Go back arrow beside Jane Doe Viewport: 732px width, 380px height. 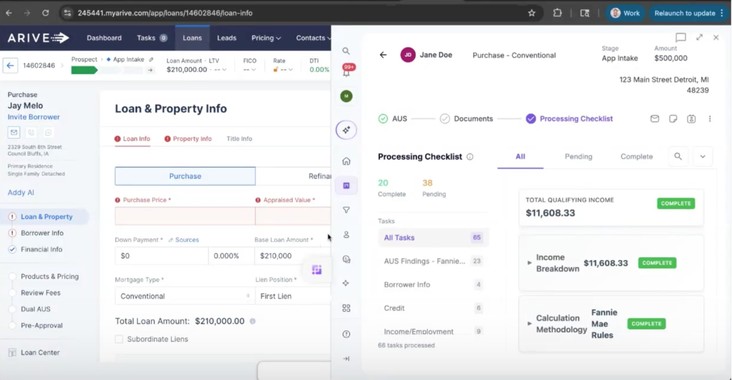click(x=383, y=55)
